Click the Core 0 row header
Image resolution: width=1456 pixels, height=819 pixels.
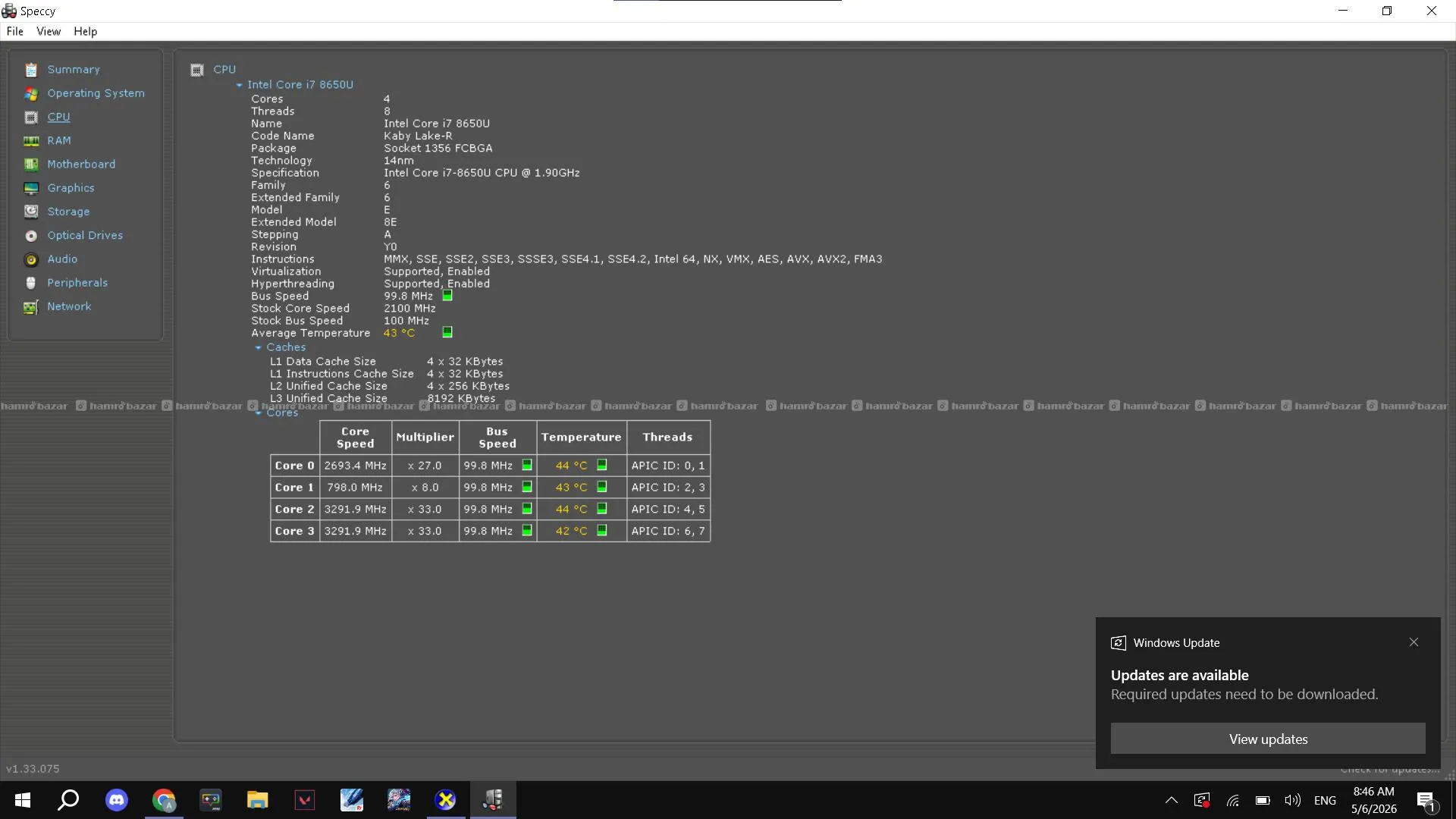click(x=294, y=466)
